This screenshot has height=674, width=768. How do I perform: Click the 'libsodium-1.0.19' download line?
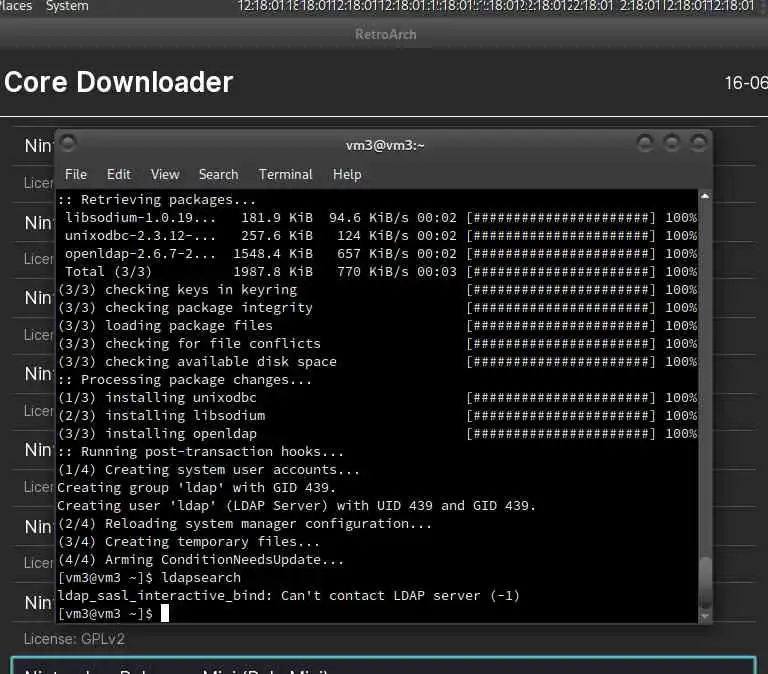click(x=381, y=217)
